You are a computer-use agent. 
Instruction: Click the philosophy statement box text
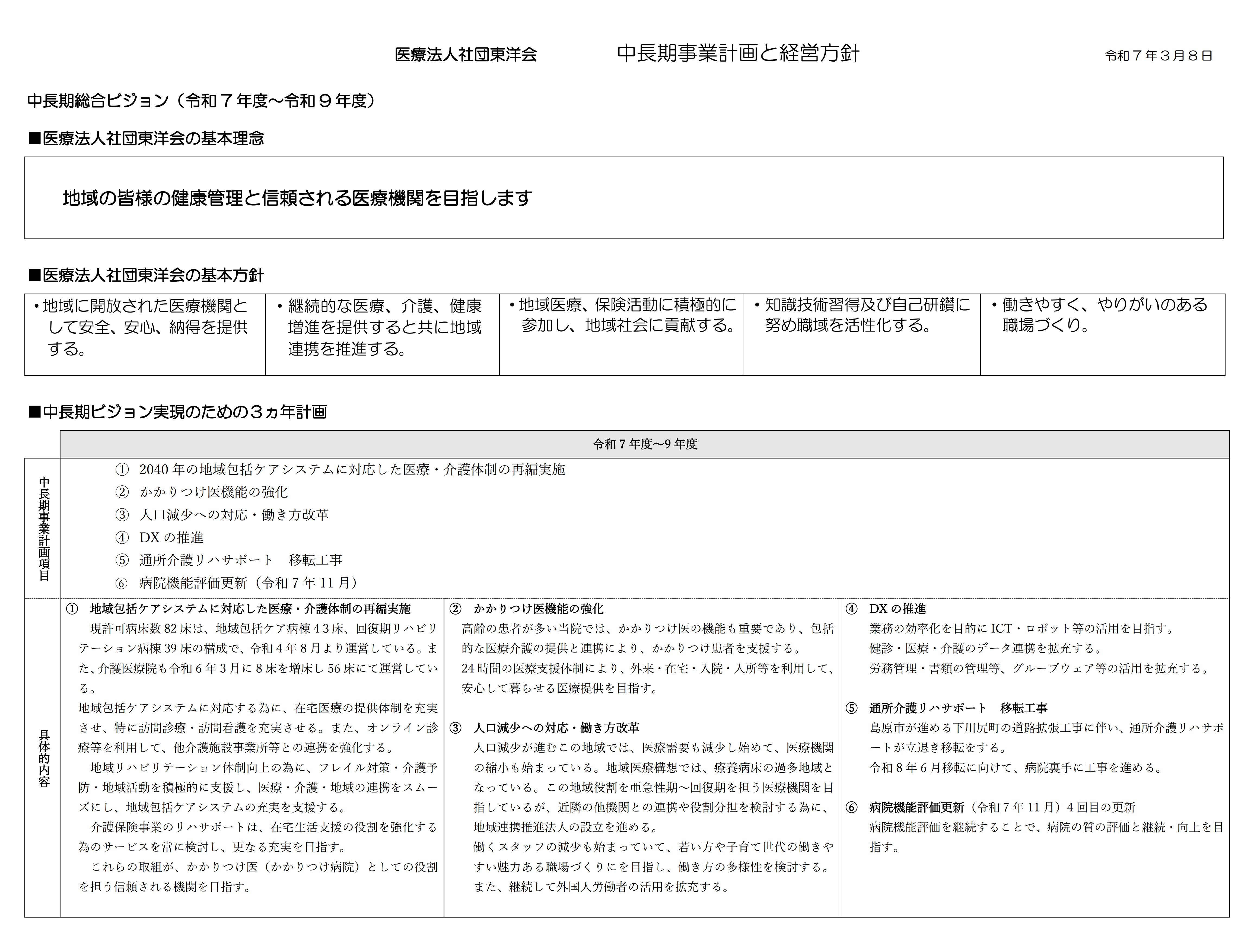[x=297, y=198]
